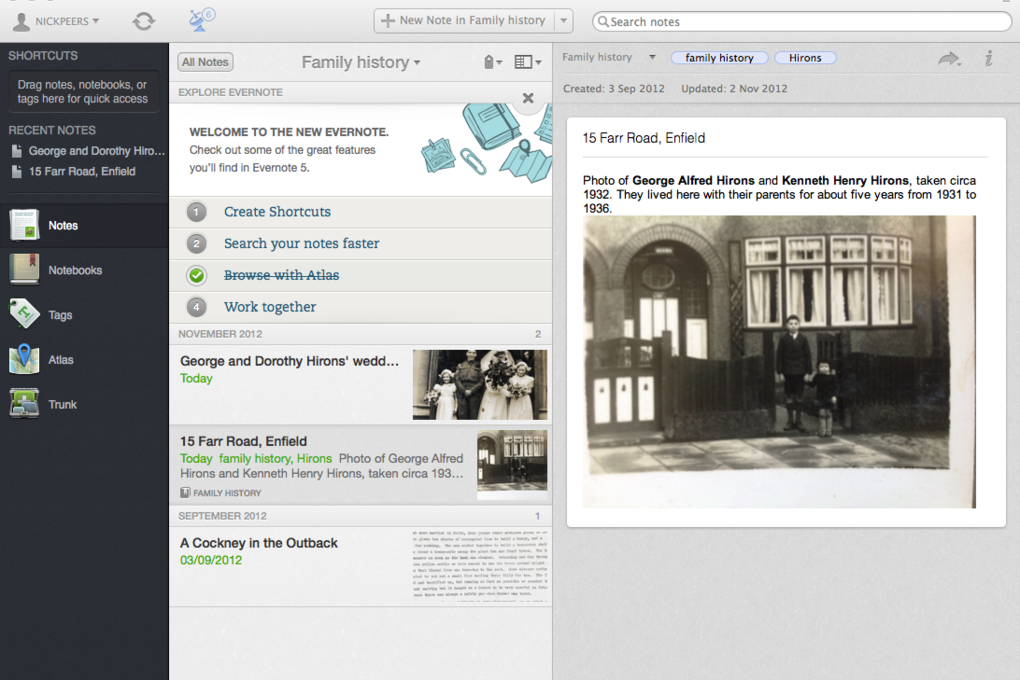Open the Atlas map icon
Screen dimensions: 1020x680
point(24,359)
